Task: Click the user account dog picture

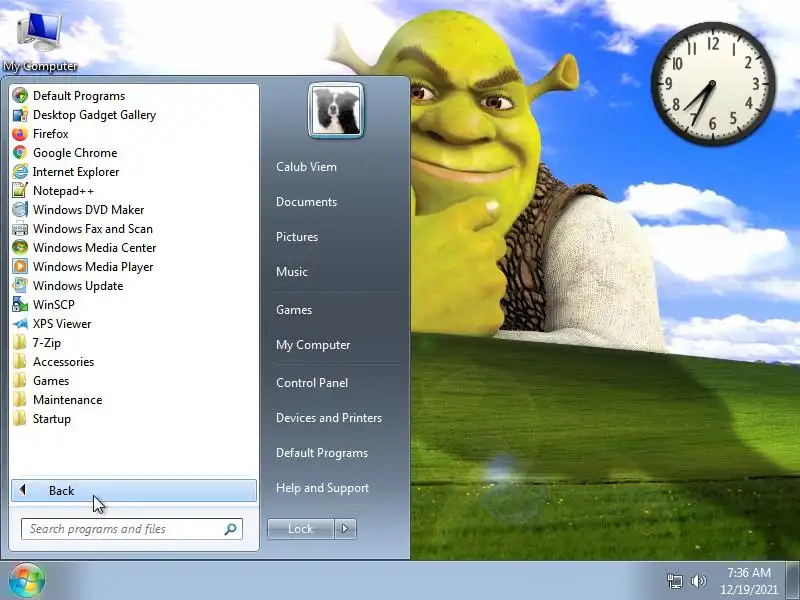Action: click(x=336, y=111)
